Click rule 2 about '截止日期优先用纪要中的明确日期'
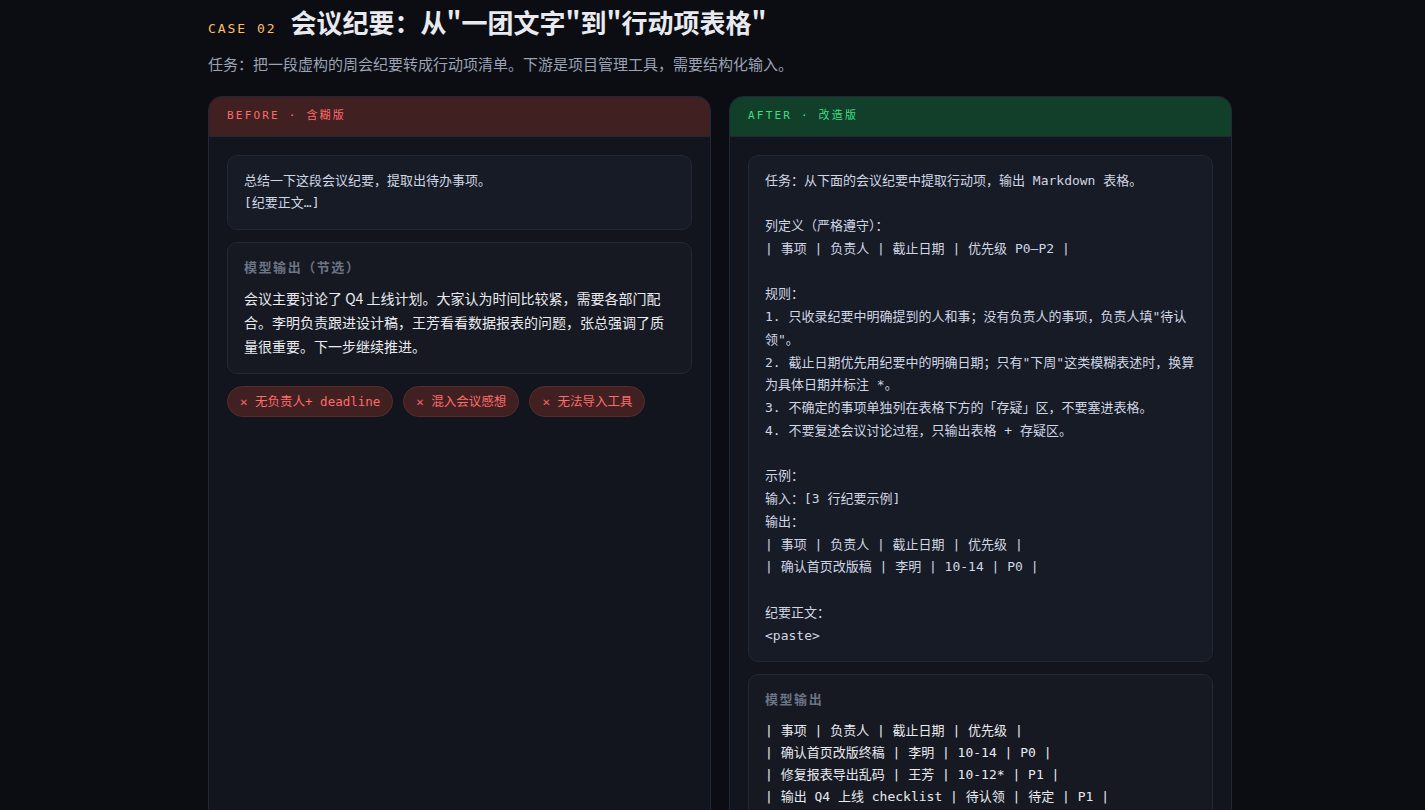The height and width of the screenshot is (810, 1425). [x=979, y=374]
